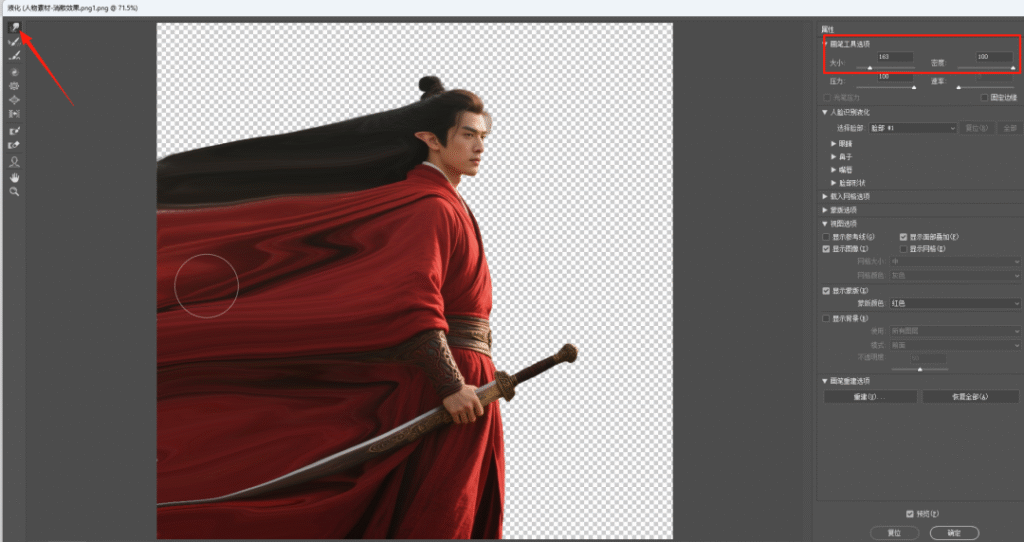The height and width of the screenshot is (542, 1024).
Task: Collapse the 画笔工具选项 section
Action: point(825,44)
